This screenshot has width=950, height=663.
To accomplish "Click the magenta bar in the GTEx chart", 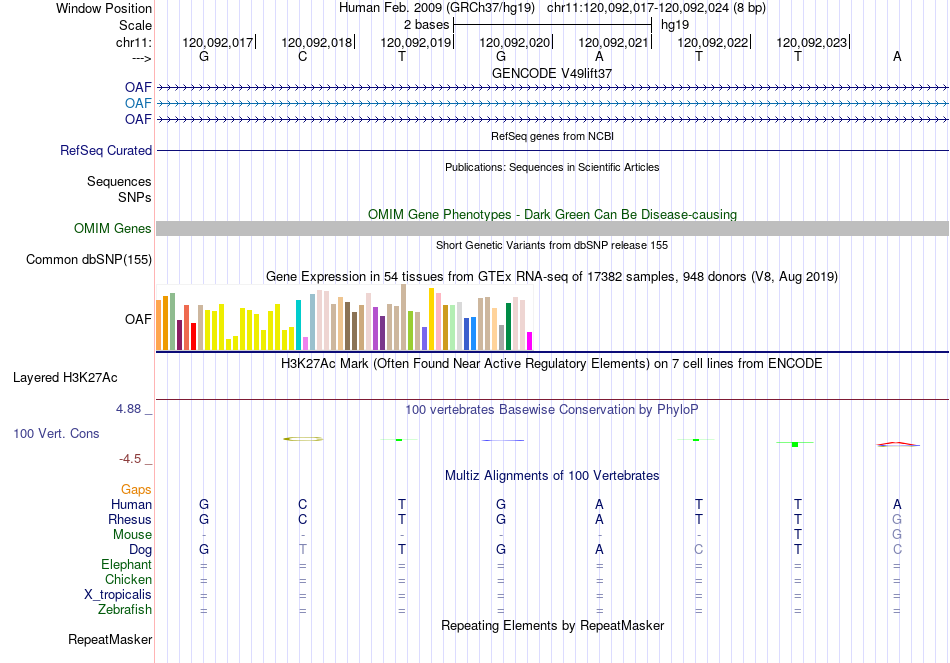I will (529, 341).
